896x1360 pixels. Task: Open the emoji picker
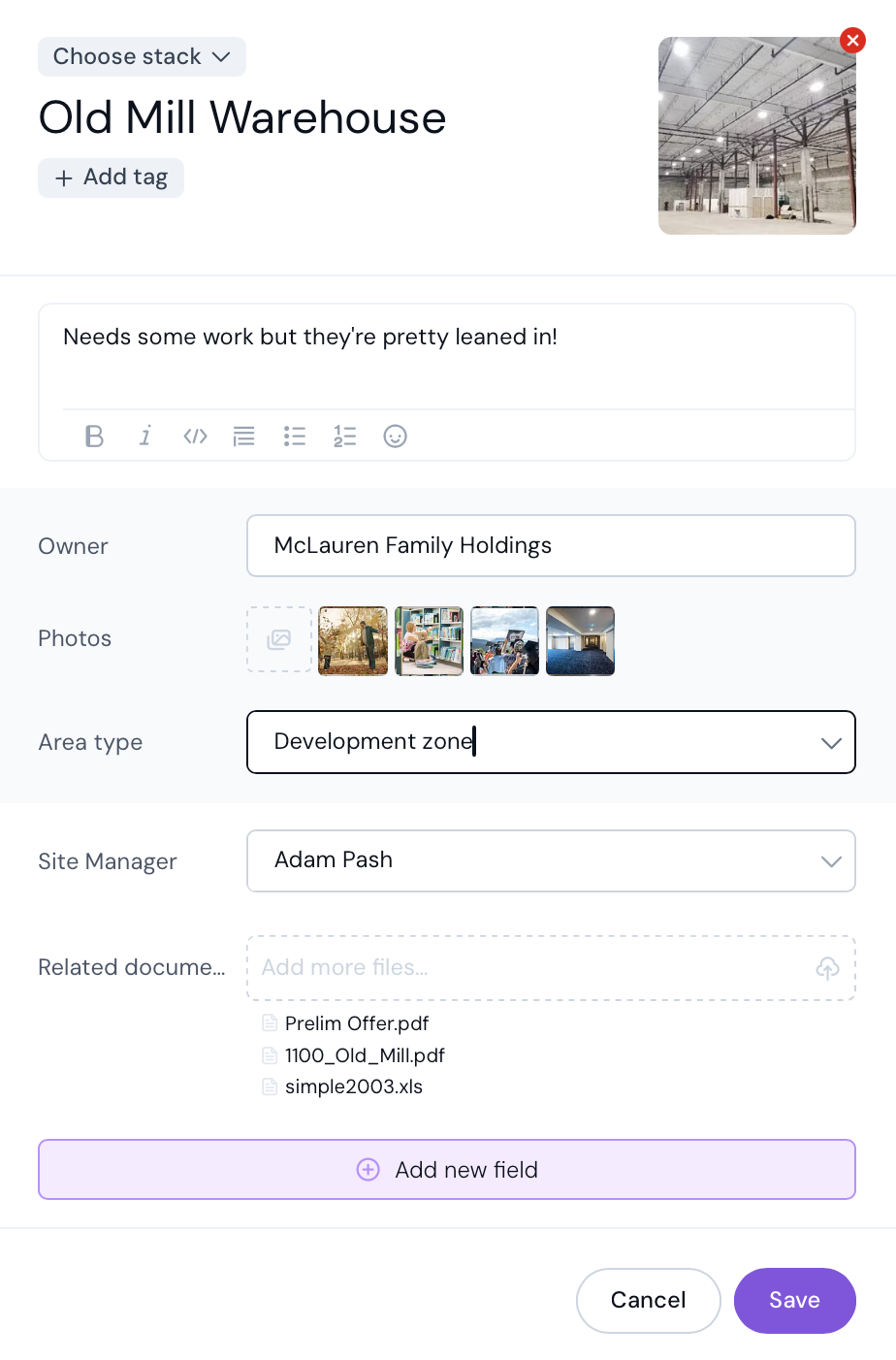(395, 437)
